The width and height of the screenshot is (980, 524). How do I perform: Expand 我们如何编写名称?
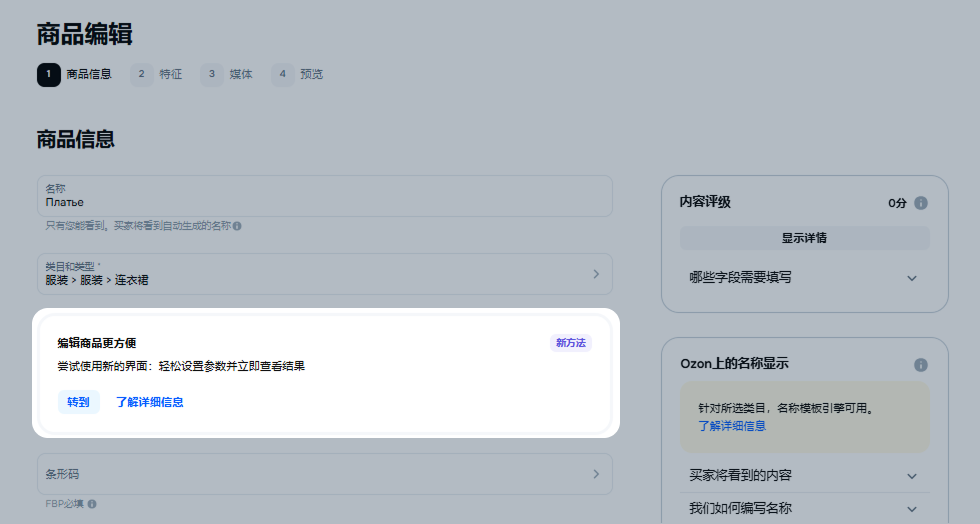pos(911,509)
